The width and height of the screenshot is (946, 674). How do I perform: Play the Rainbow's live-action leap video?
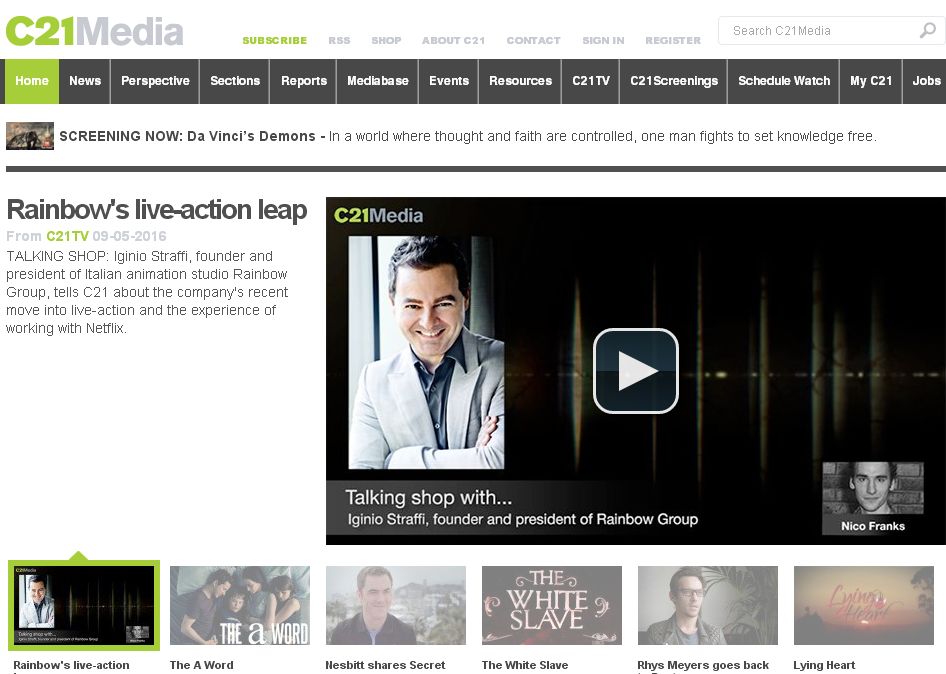click(x=636, y=371)
